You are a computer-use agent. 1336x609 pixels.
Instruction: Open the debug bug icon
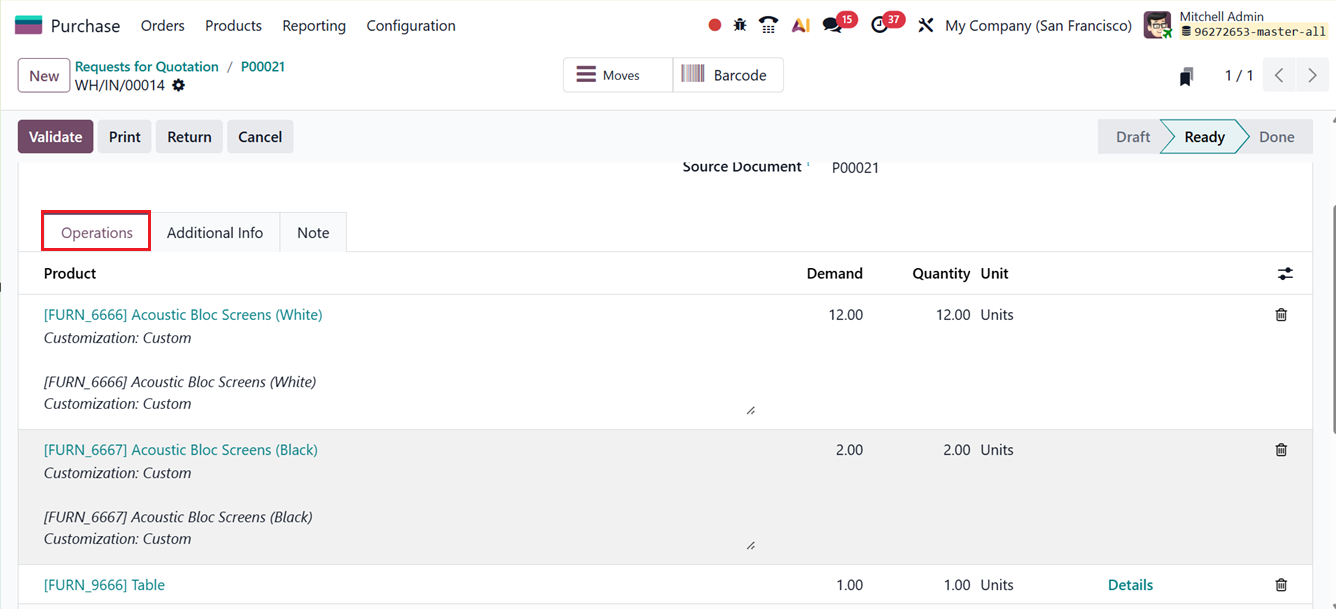coord(739,23)
